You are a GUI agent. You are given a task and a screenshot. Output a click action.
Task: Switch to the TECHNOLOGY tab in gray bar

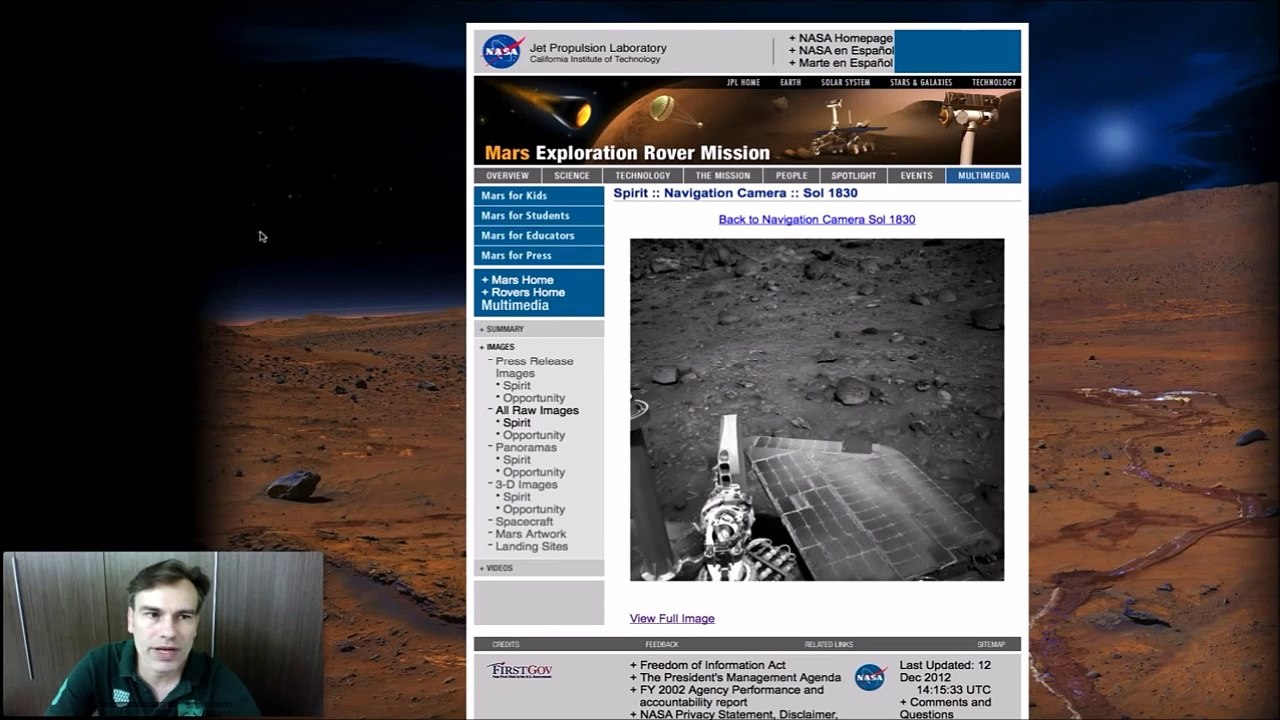pyautogui.click(x=643, y=176)
